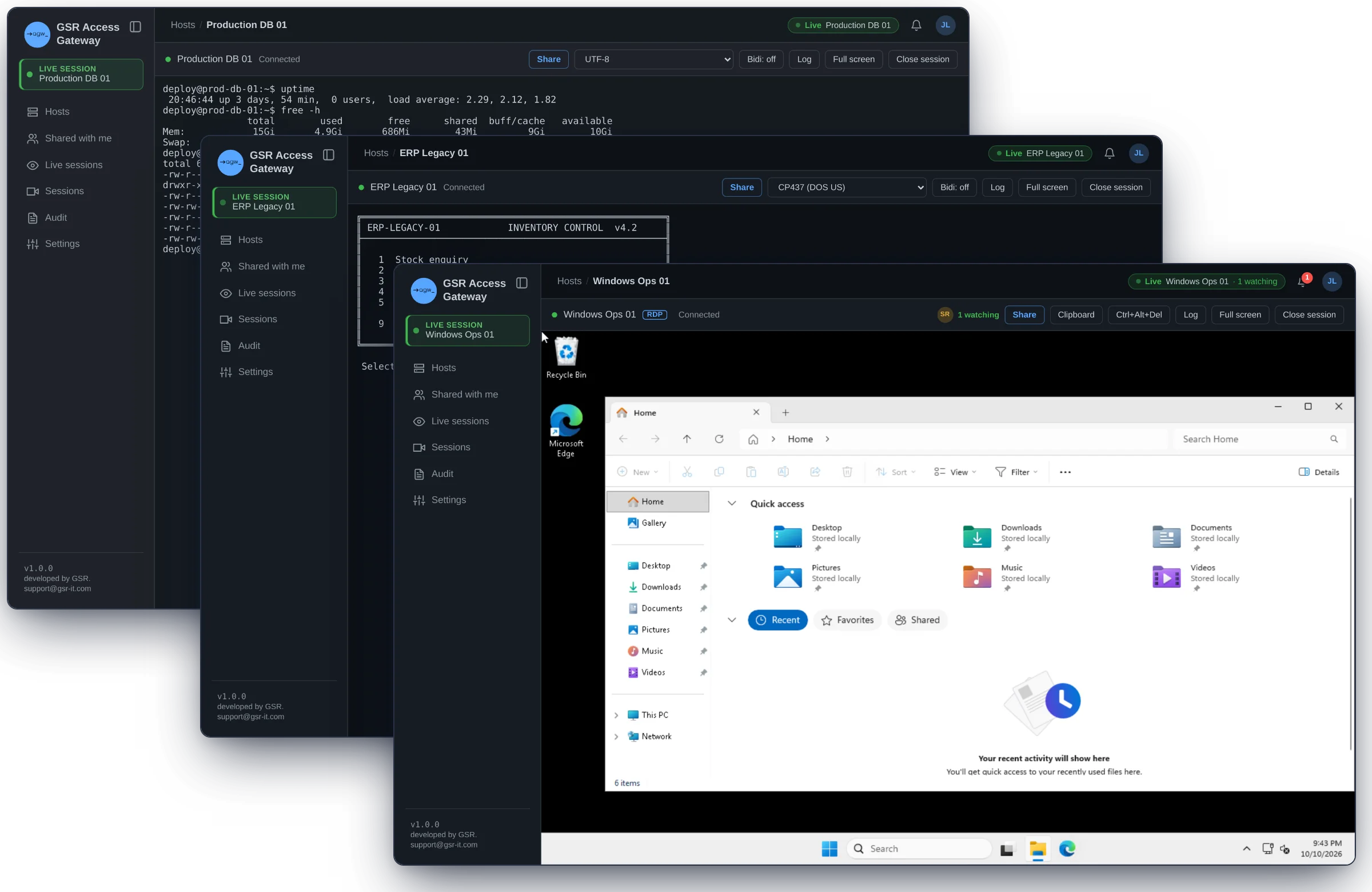Click Share button in Windows Ops session
The width and height of the screenshot is (1372, 892).
click(x=1024, y=315)
